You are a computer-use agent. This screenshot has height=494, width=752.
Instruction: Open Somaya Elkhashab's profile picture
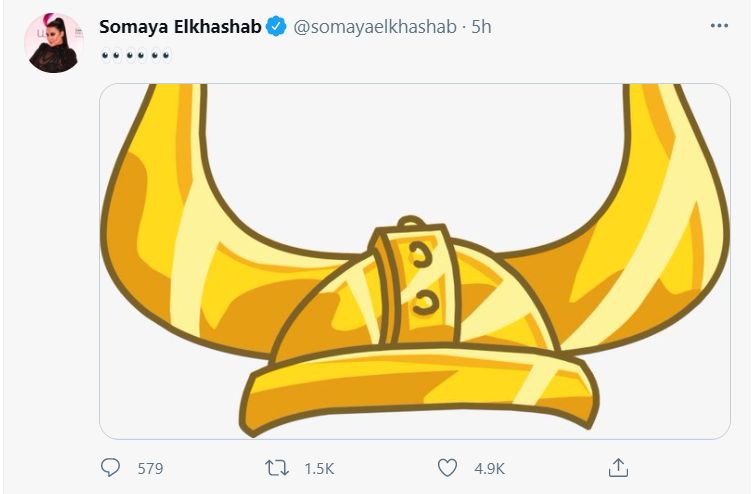pyautogui.click(x=52, y=43)
